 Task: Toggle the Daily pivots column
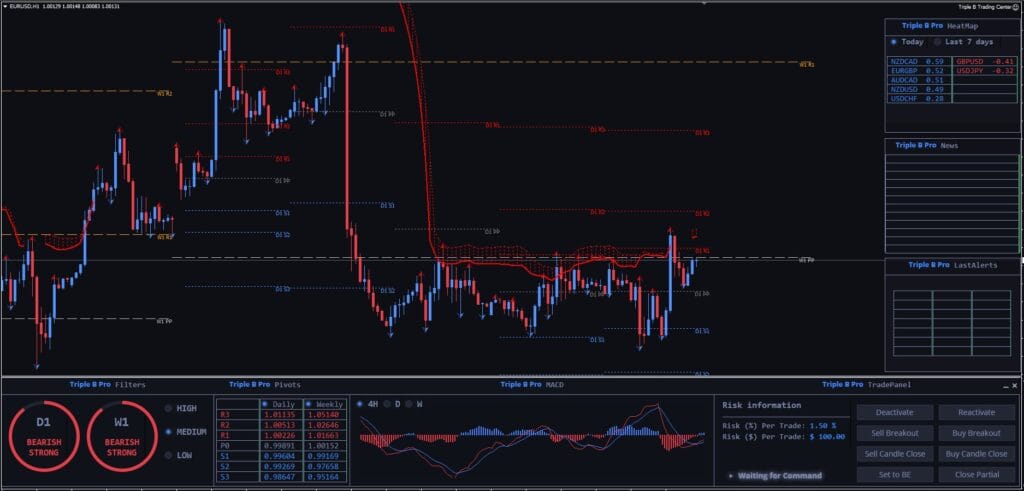(x=281, y=404)
